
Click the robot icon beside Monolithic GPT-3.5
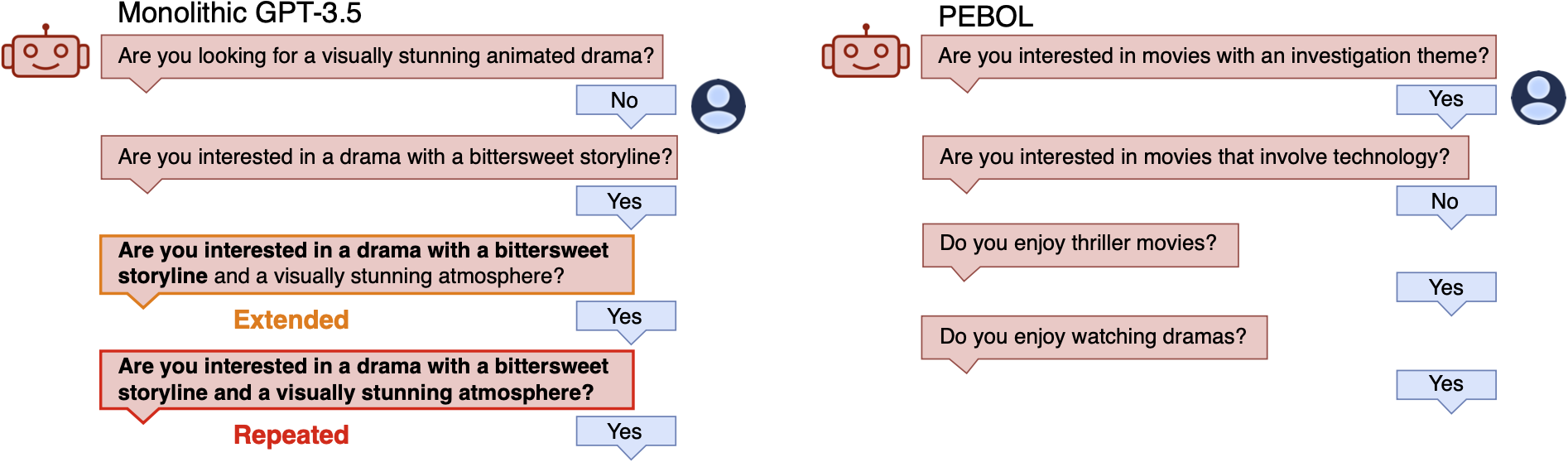pos(46,53)
